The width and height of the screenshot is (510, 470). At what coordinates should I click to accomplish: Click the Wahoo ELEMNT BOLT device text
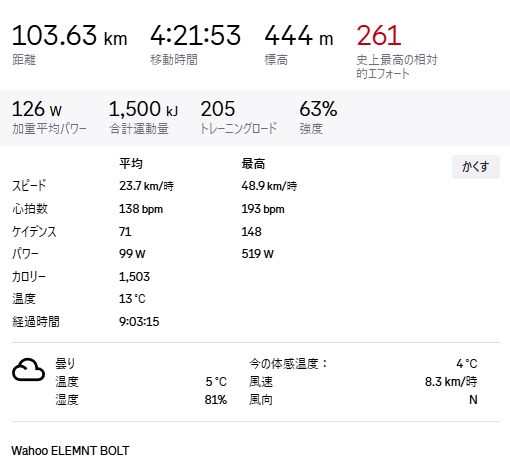coord(70,451)
